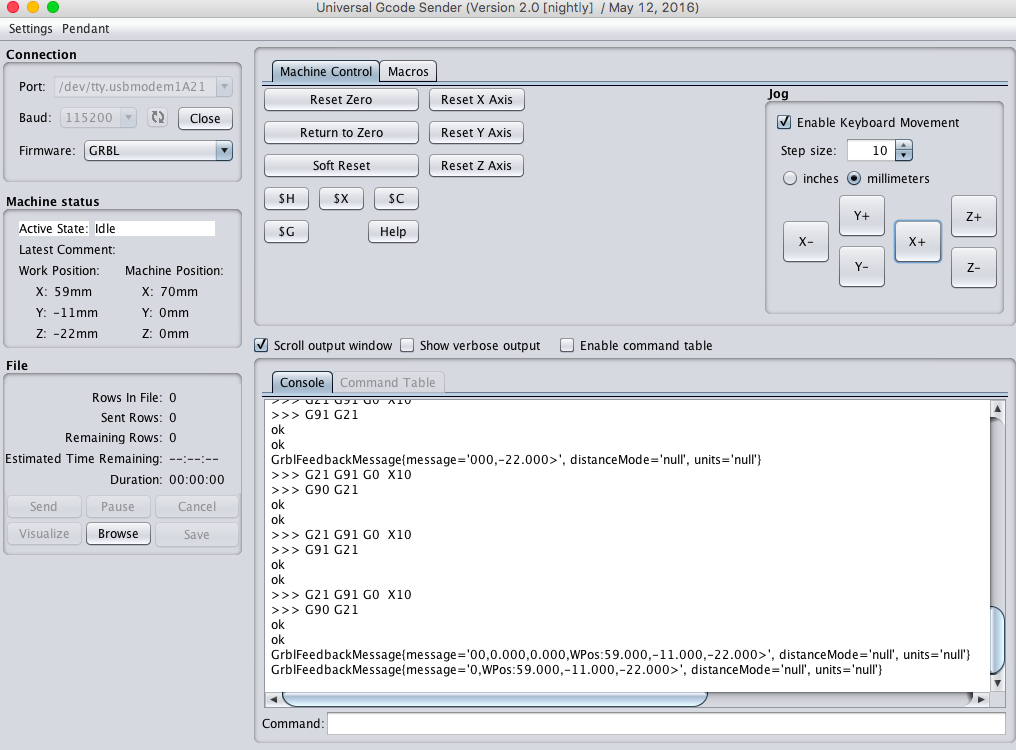The image size is (1016, 750).
Task: Send the $C check mode command
Action: pyautogui.click(x=396, y=198)
